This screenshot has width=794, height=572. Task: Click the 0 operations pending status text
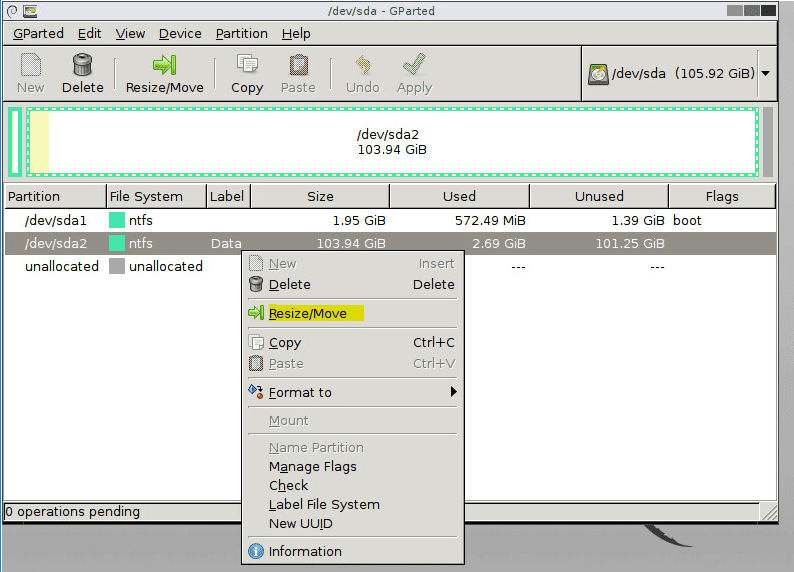point(72,512)
